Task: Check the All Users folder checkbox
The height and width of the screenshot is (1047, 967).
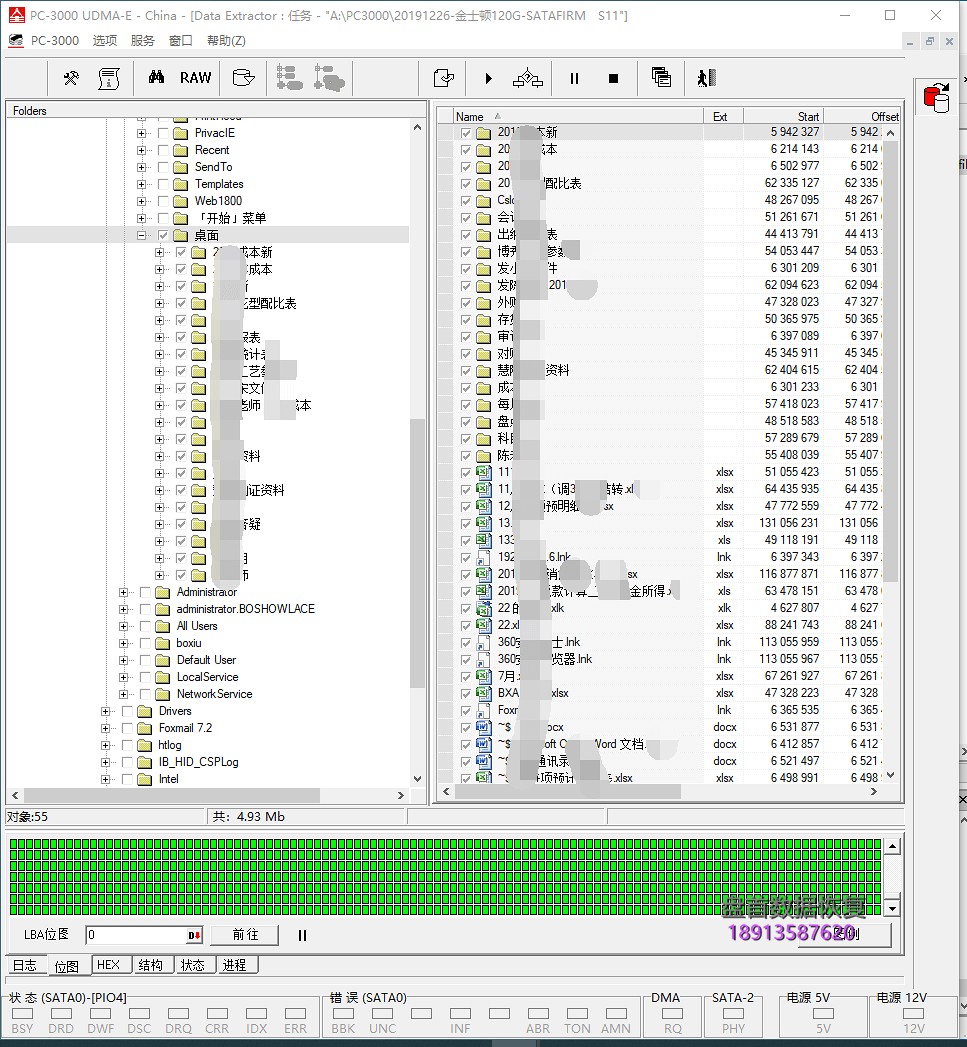Action: [145, 626]
